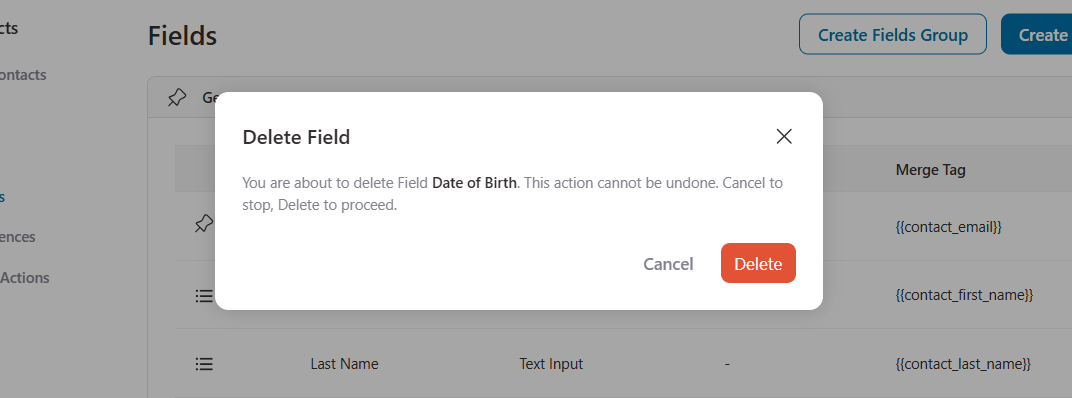
Task: Click the blue Create button at top right
Action: [1036, 34]
